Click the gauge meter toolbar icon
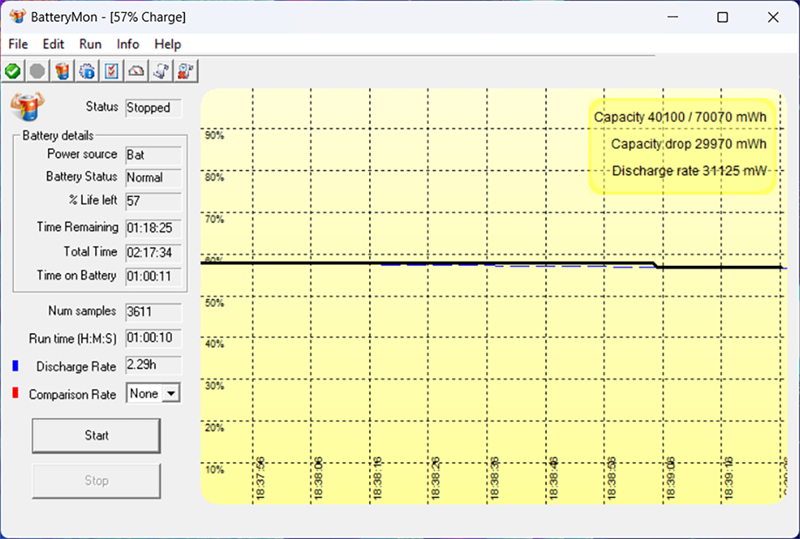Image resolution: width=800 pixels, height=539 pixels. pyautogui.click(x=136, y=71)
